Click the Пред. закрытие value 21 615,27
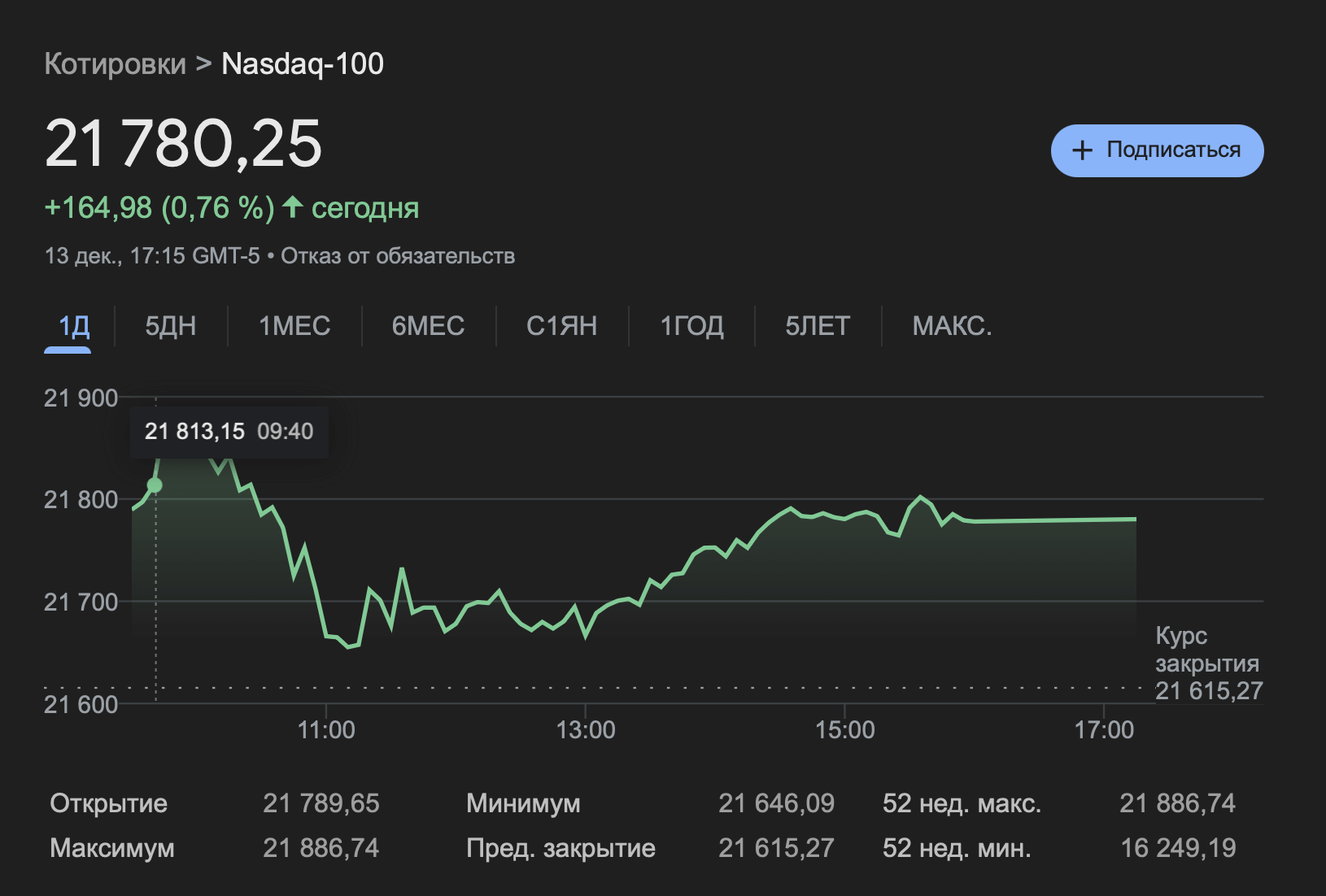The image size is (1326, 896). click(776, 848)
